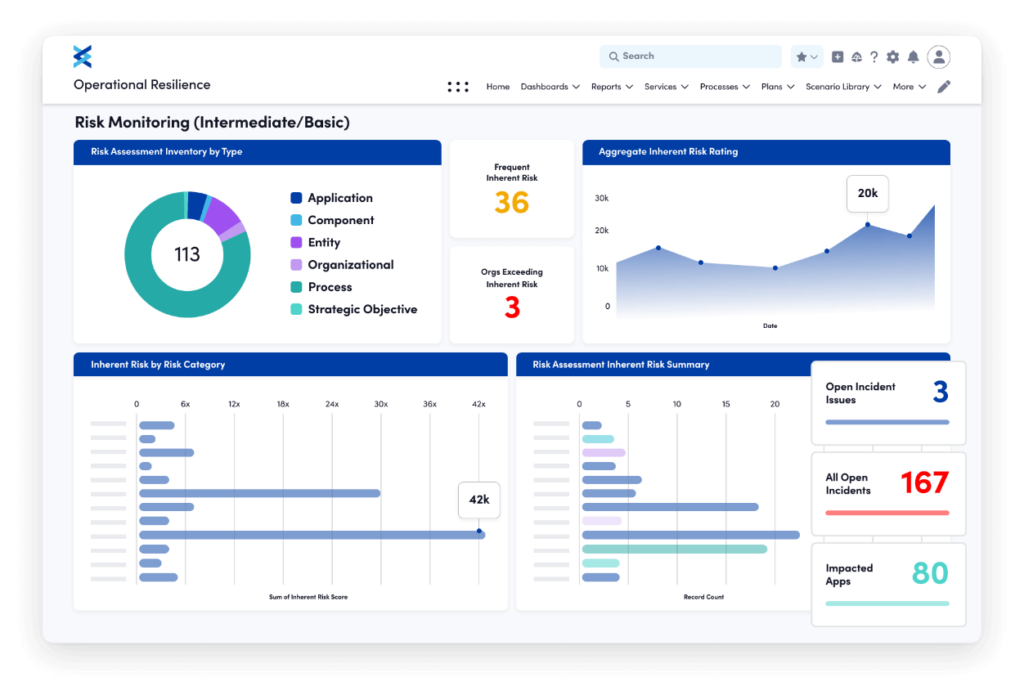
Task: Click the Plans menu item
Action: pyautogui.click(x=777, y=86)
